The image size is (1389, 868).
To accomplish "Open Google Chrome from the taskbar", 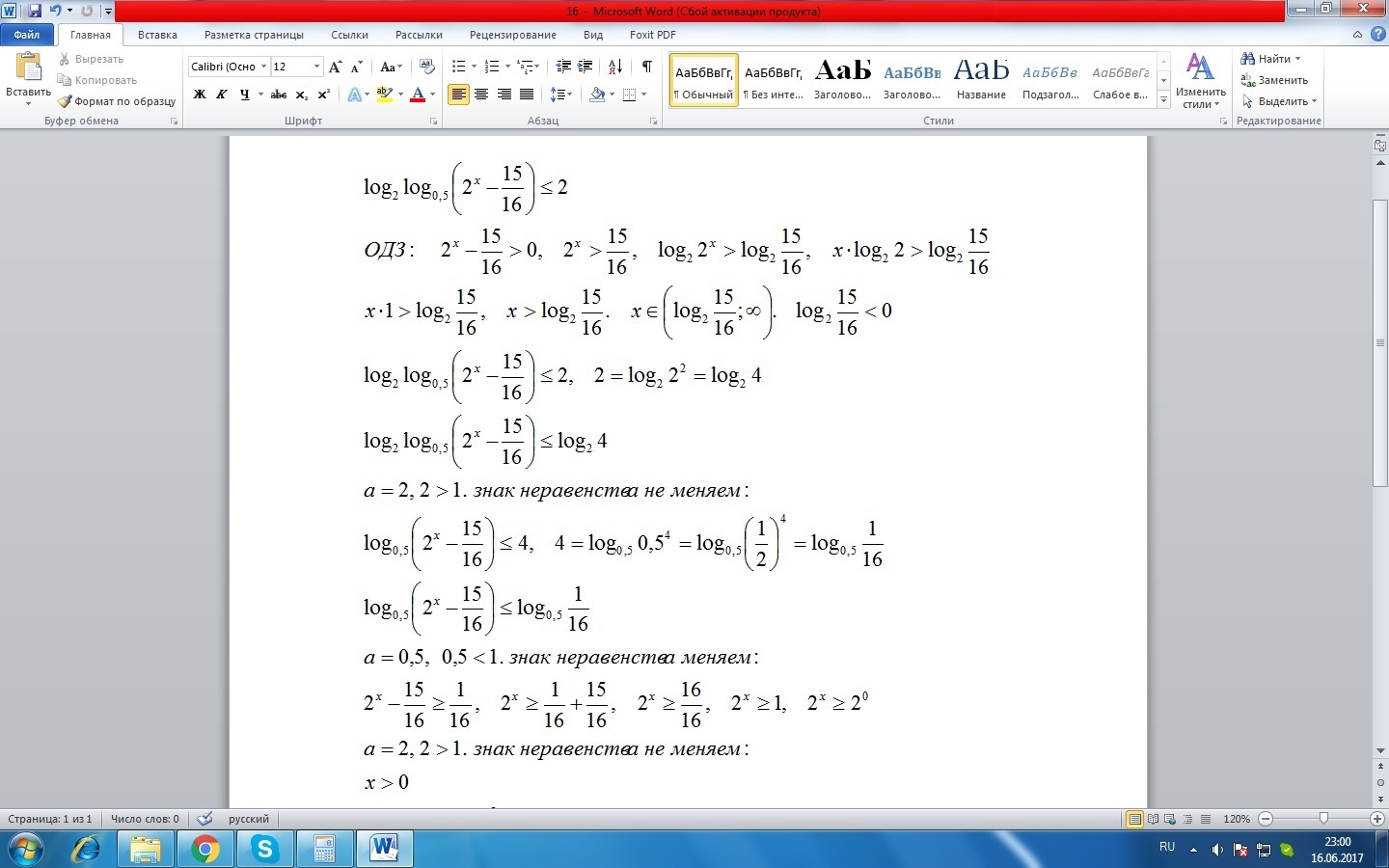I will click(204, 850).
